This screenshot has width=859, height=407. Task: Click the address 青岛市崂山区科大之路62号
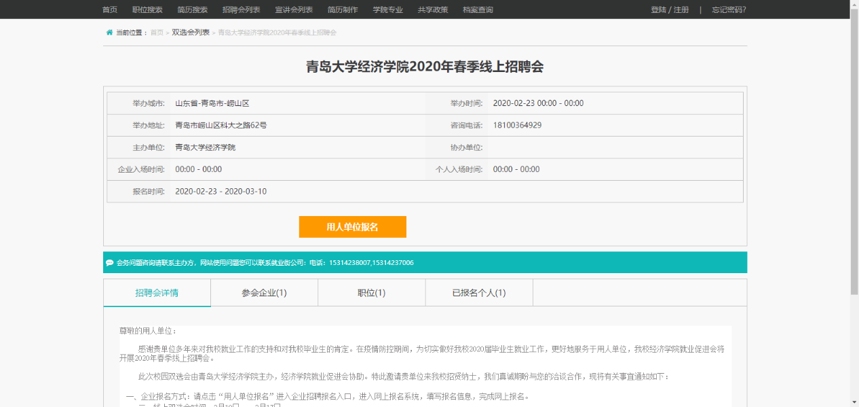pos(221,125)
